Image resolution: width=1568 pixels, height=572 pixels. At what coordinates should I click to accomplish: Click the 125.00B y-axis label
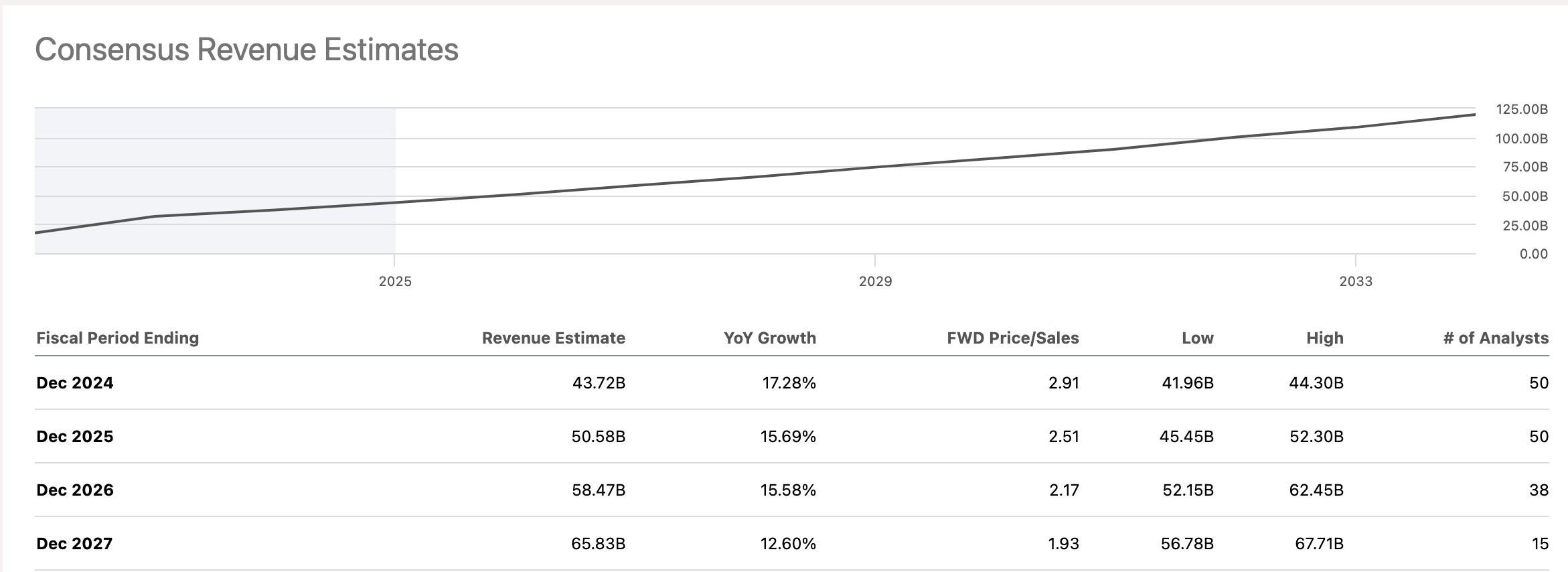point(1521,110)
